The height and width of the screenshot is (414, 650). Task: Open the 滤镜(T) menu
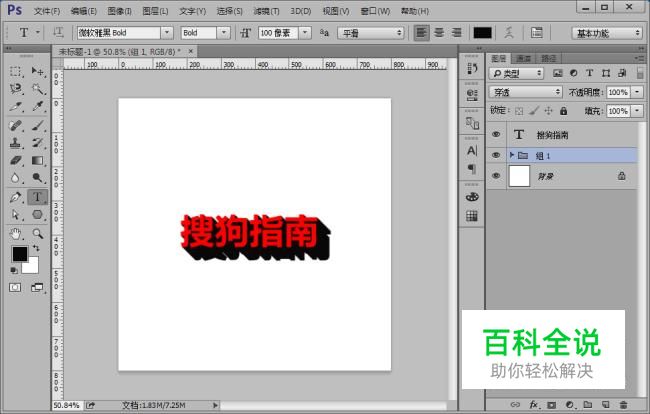point(266,11)
